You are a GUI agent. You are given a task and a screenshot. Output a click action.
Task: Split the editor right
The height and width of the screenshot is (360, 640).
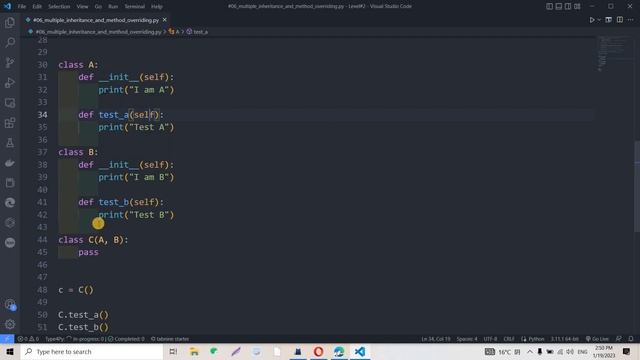(x=620, y=20)
